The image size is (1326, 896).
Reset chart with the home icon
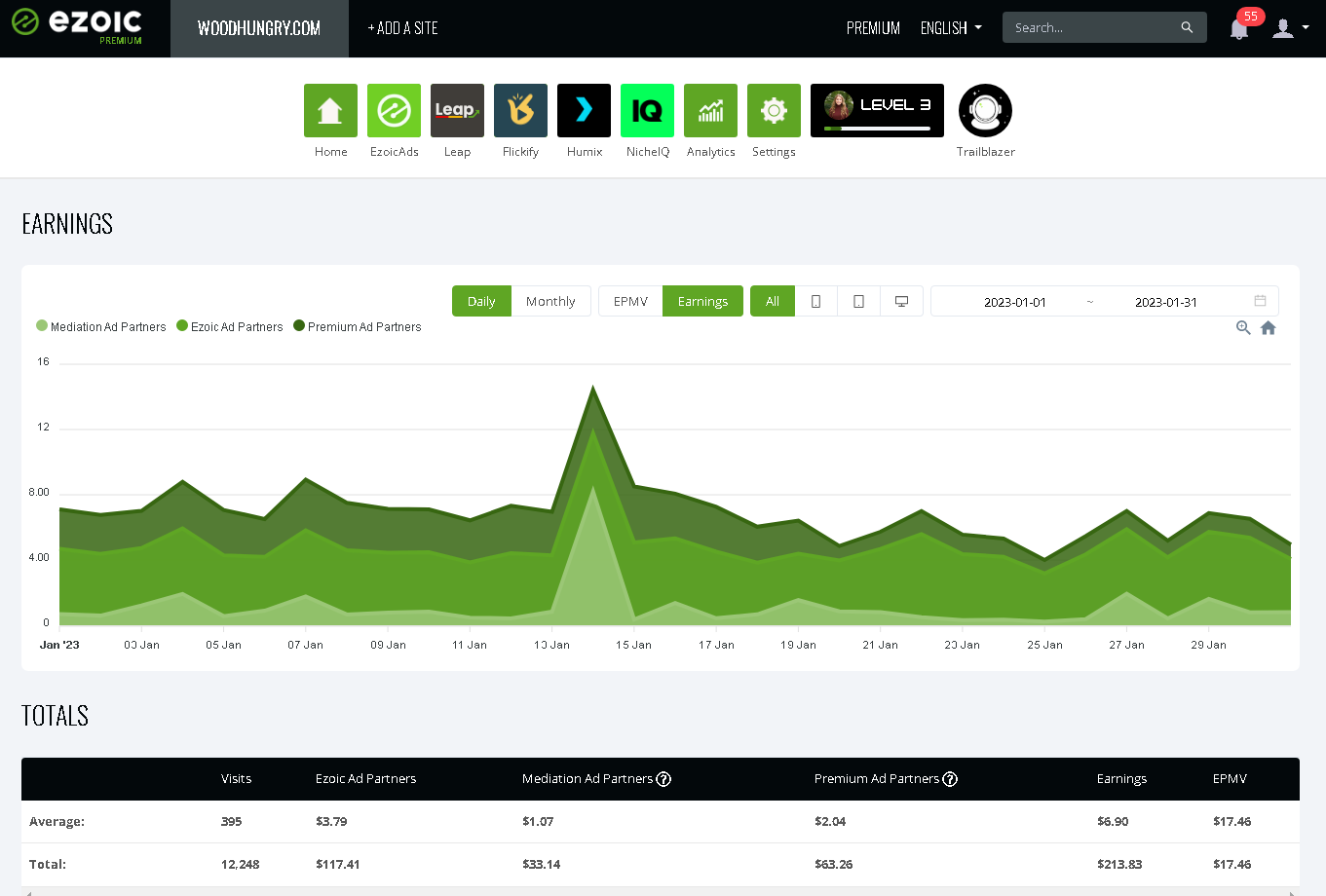(1269, 328)
